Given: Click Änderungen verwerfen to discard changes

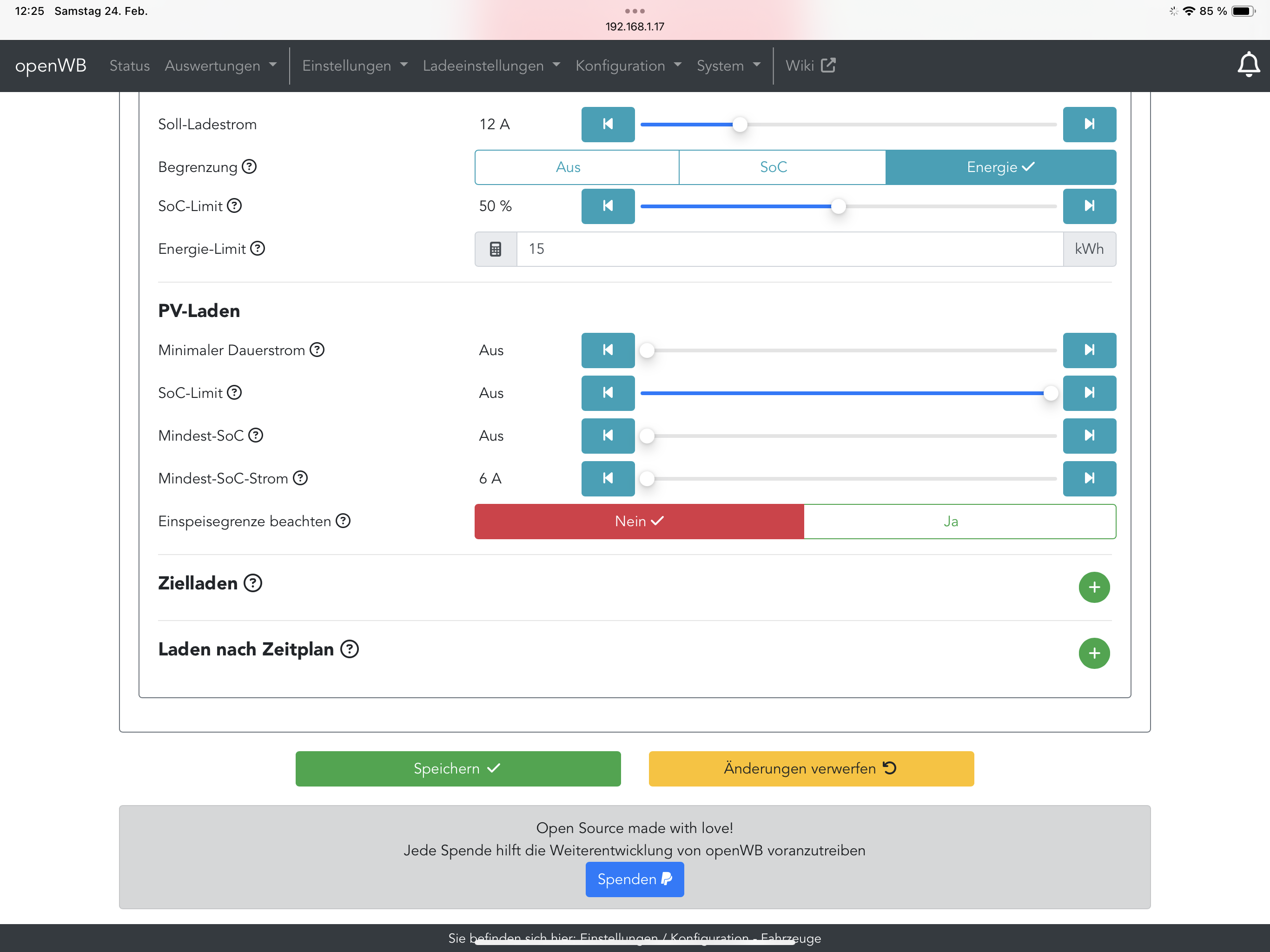Looking at the screenshot, I should pyautogui.click(x=811, y=768).
